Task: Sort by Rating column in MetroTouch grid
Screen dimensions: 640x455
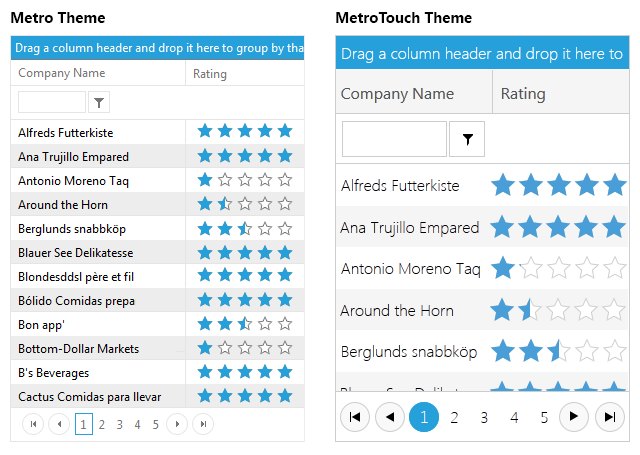Action: click(x=523, y=93)
